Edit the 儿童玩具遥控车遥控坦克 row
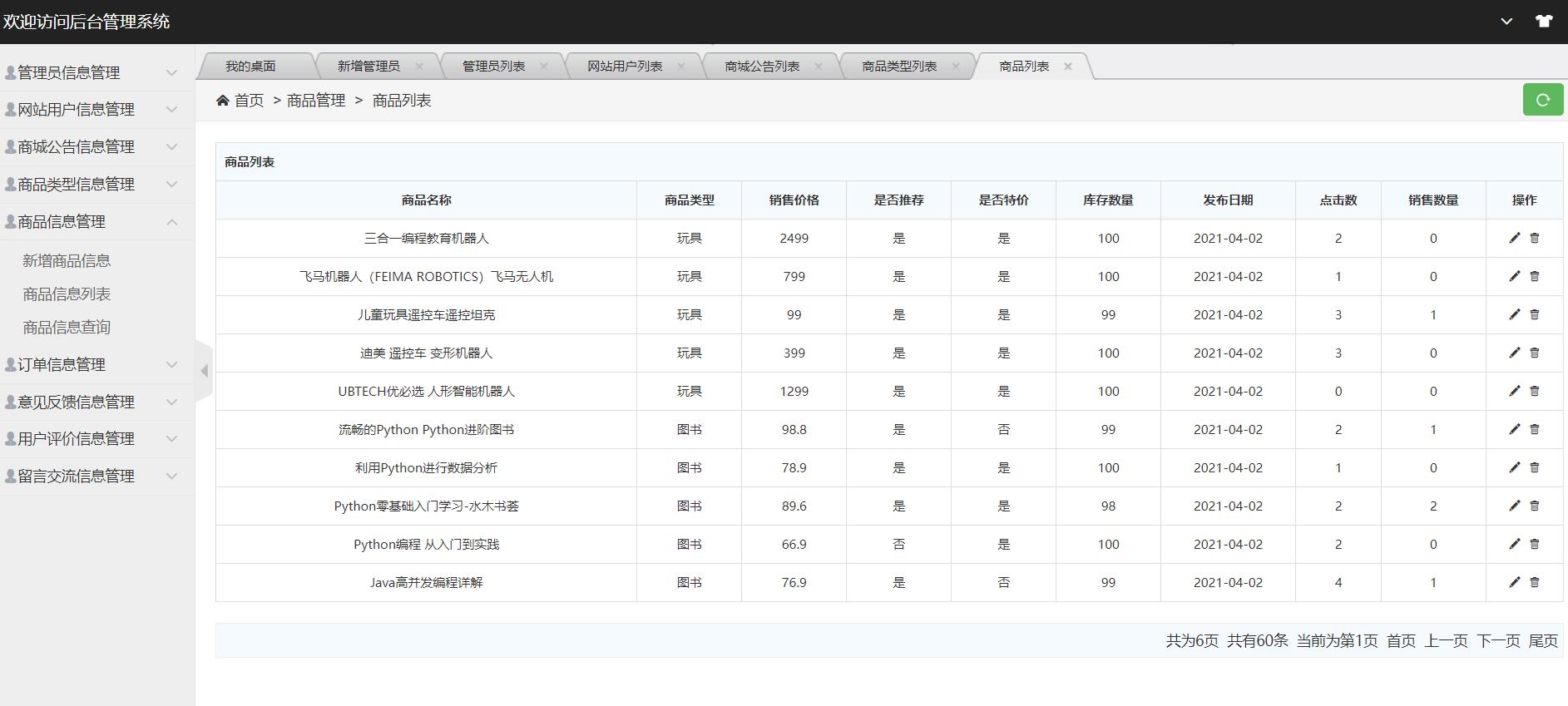Viewport: 1568px width, 706px height. click(1514, 314)
